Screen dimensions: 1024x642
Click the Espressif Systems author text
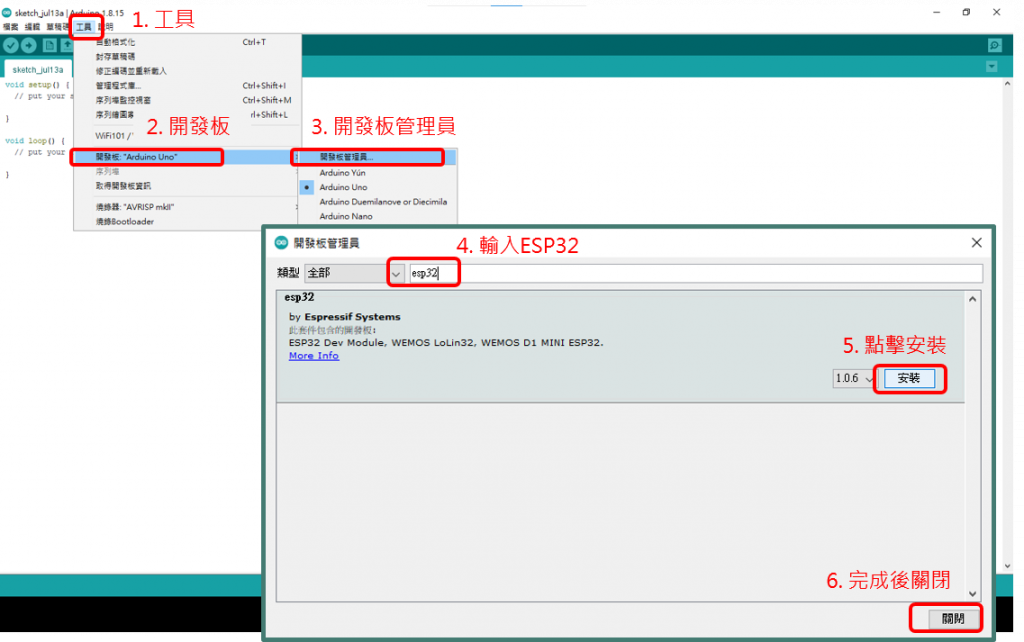[353, 317]
